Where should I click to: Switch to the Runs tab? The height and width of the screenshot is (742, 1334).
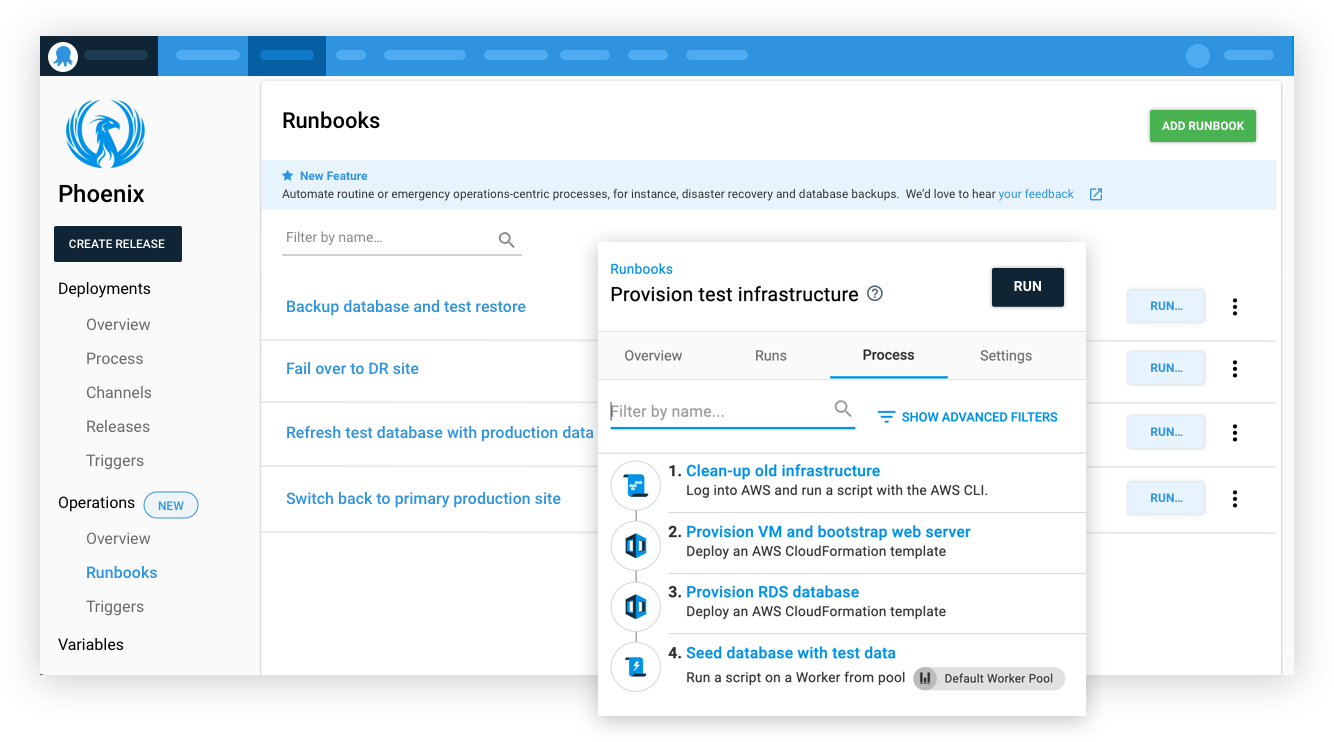[770, 355]
